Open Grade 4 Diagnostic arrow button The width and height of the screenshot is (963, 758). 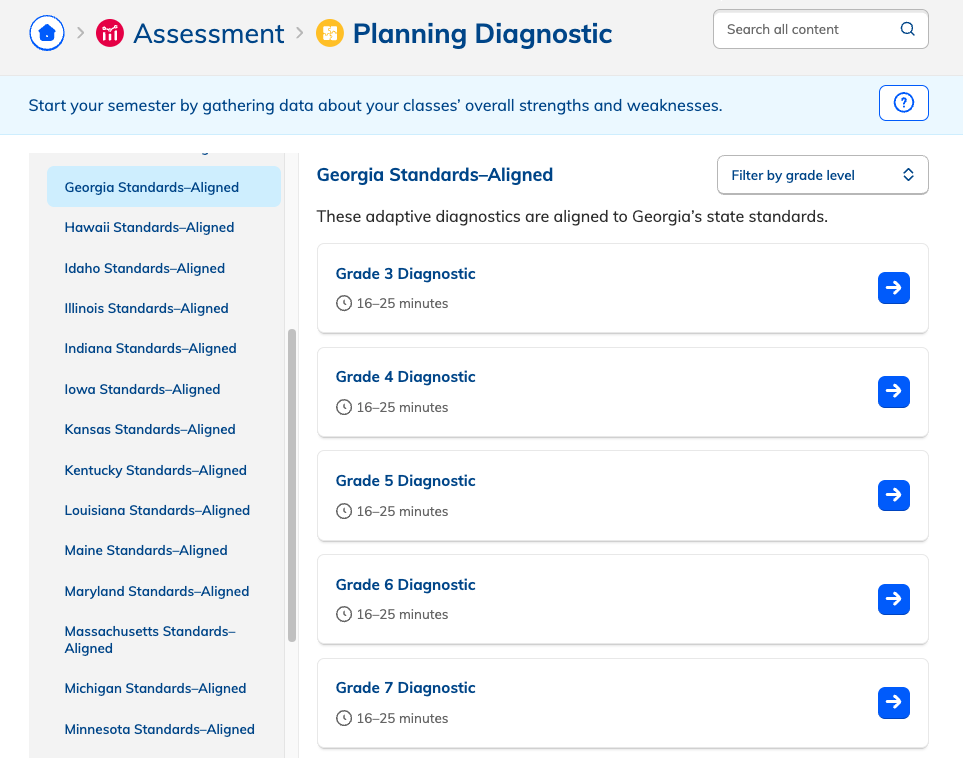[894, 392]
